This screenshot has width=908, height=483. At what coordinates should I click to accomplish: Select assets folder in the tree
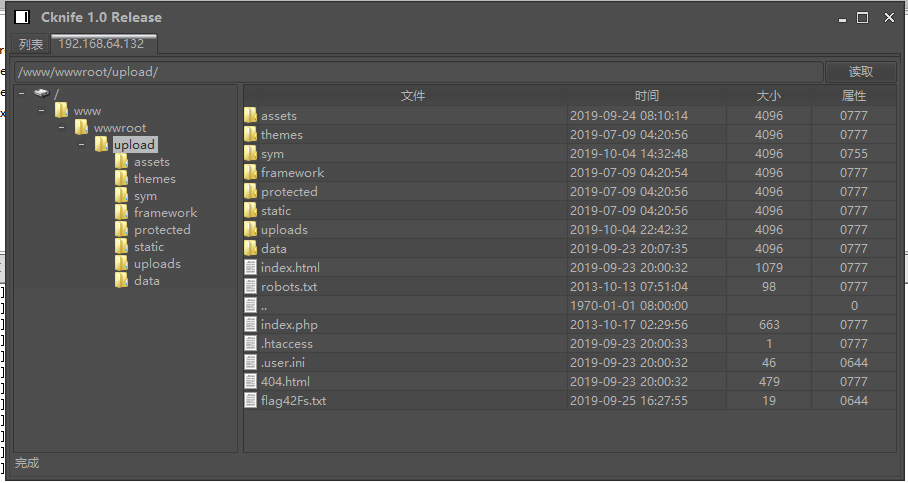coord(152,162)
